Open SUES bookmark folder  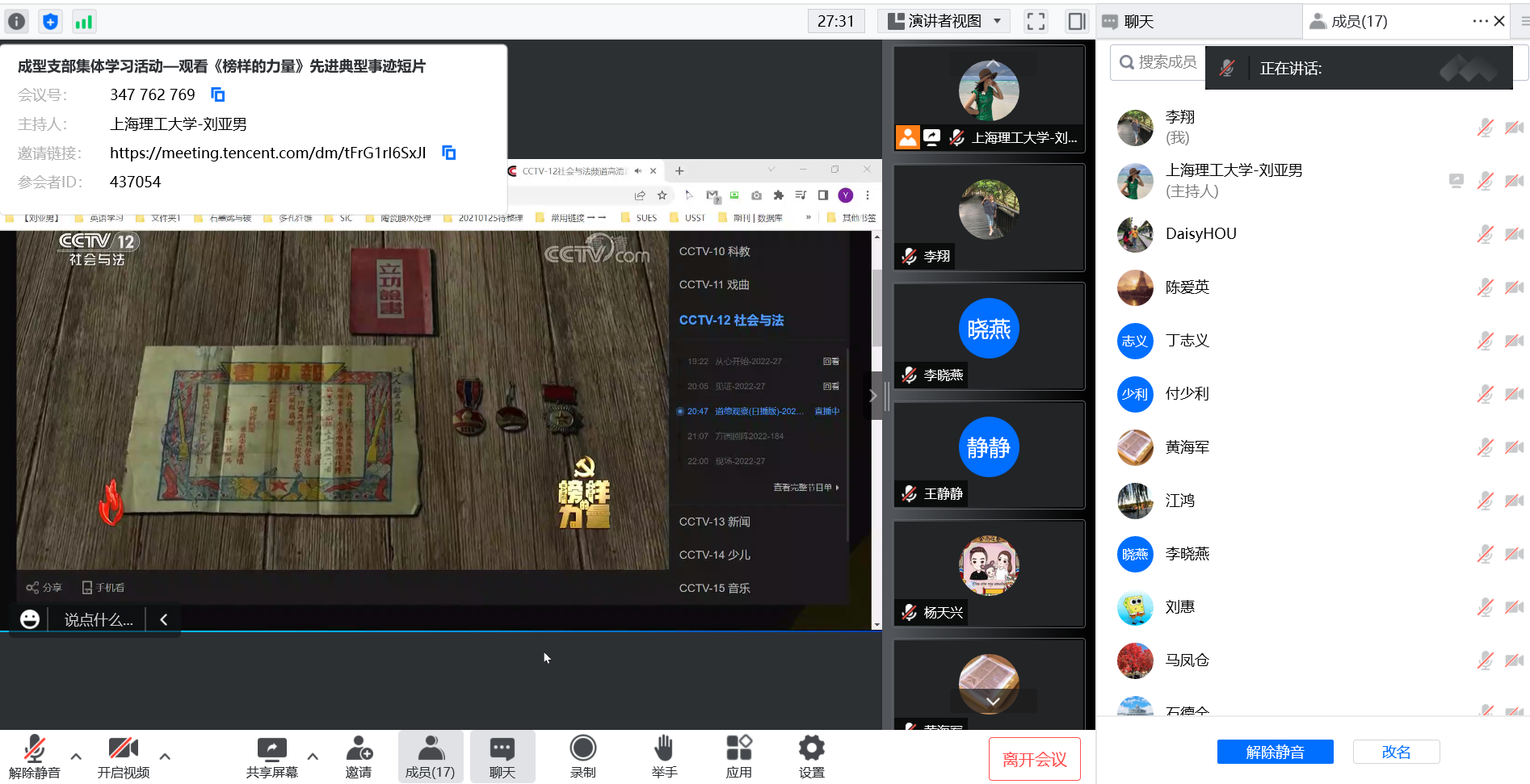639,218
